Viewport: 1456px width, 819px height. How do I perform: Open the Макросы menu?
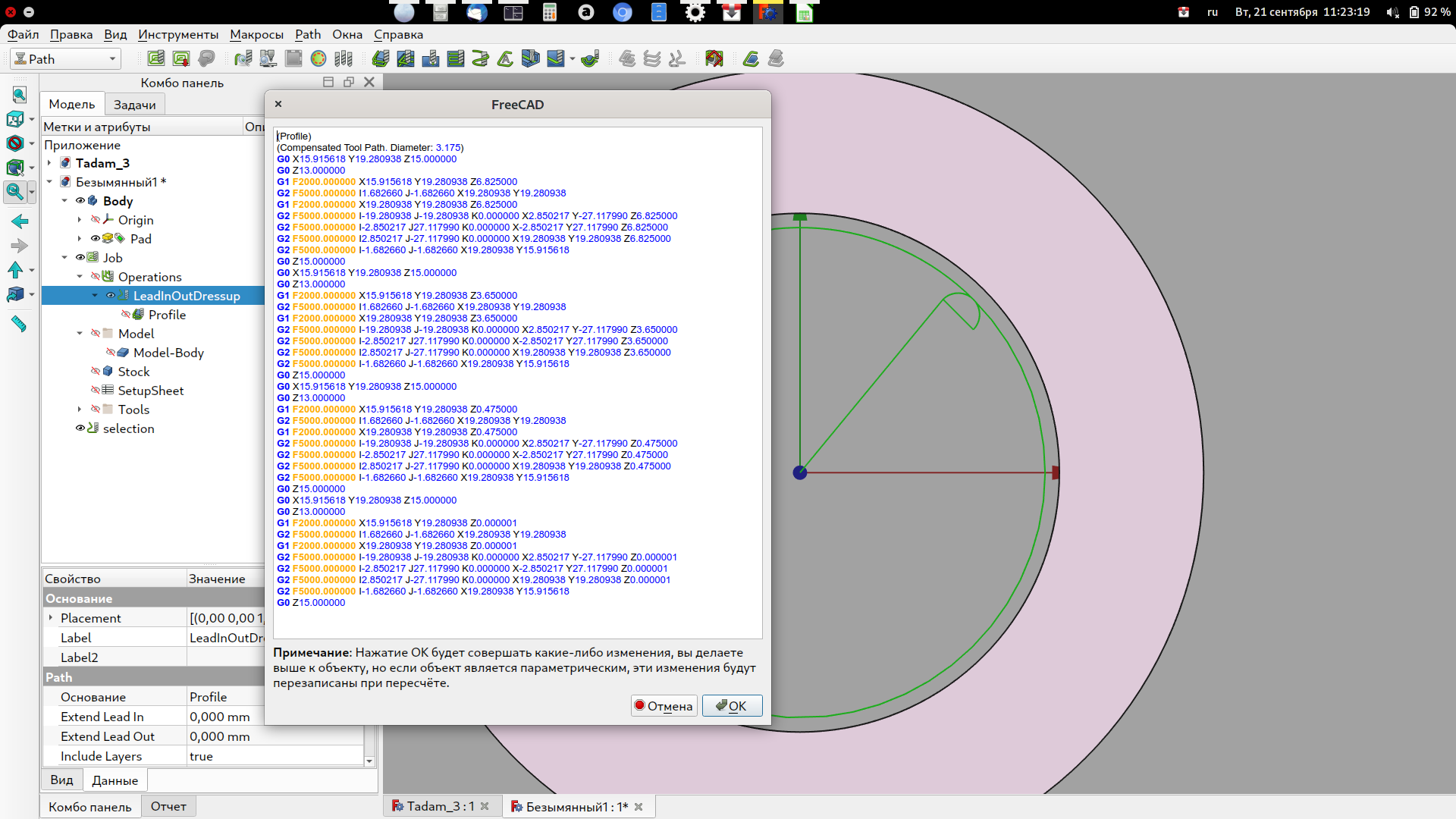coord(256,34)
